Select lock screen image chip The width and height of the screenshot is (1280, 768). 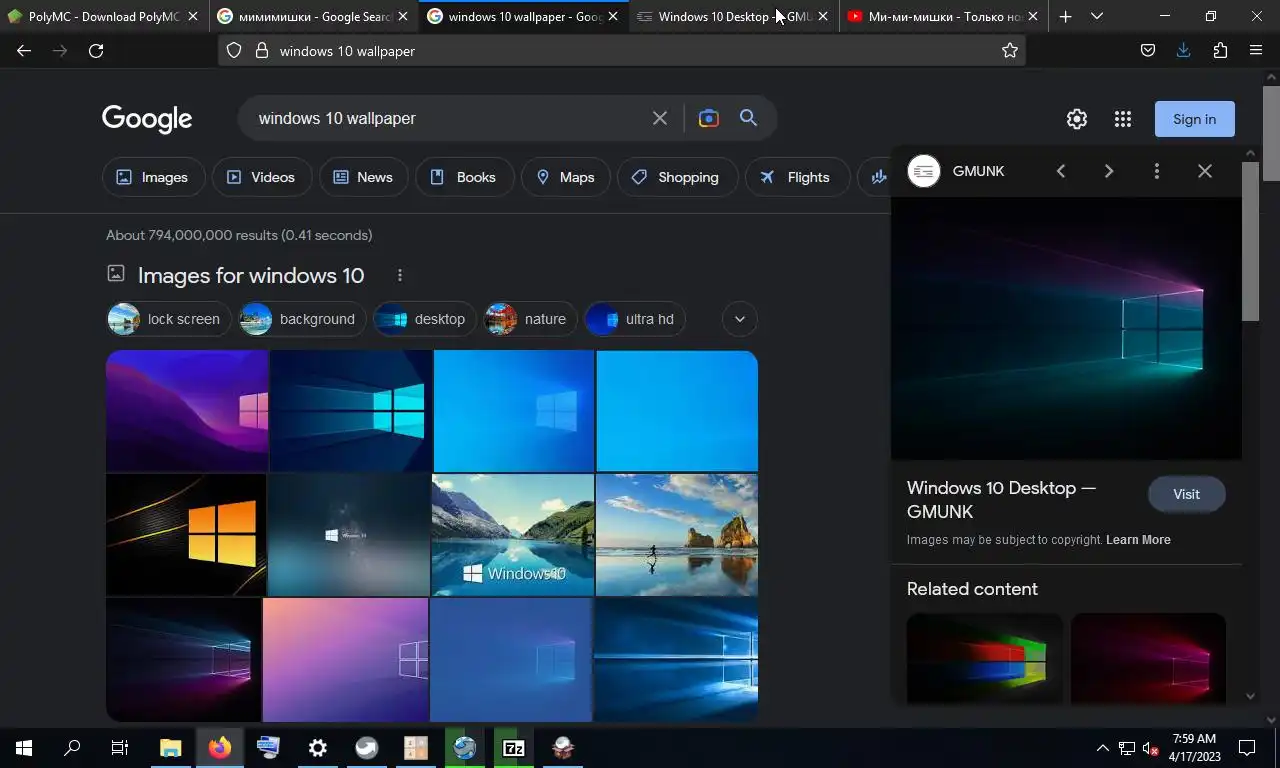169,319
